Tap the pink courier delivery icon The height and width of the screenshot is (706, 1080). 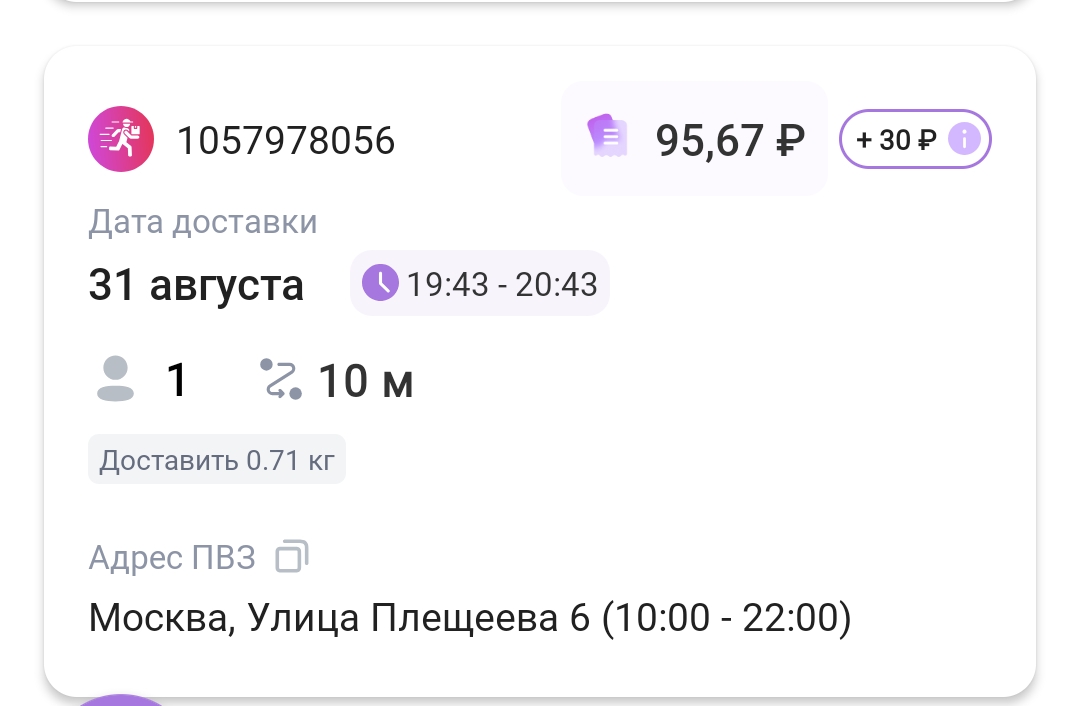click(121, 140)
